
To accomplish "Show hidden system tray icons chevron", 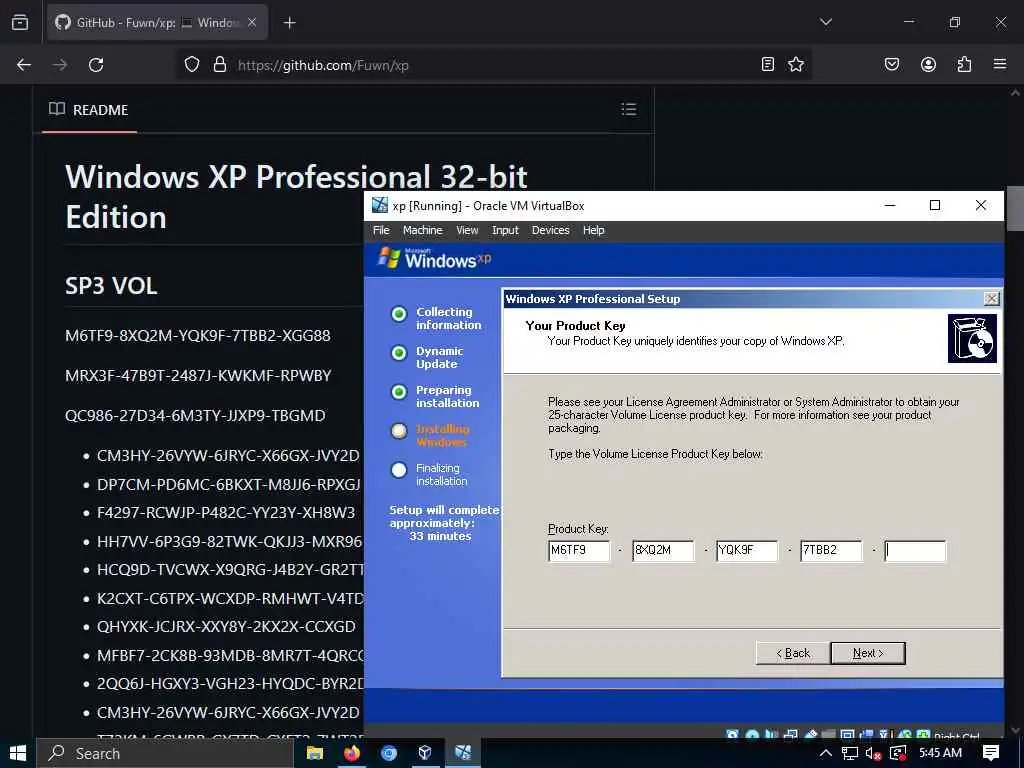I will [x=825, y=753].
